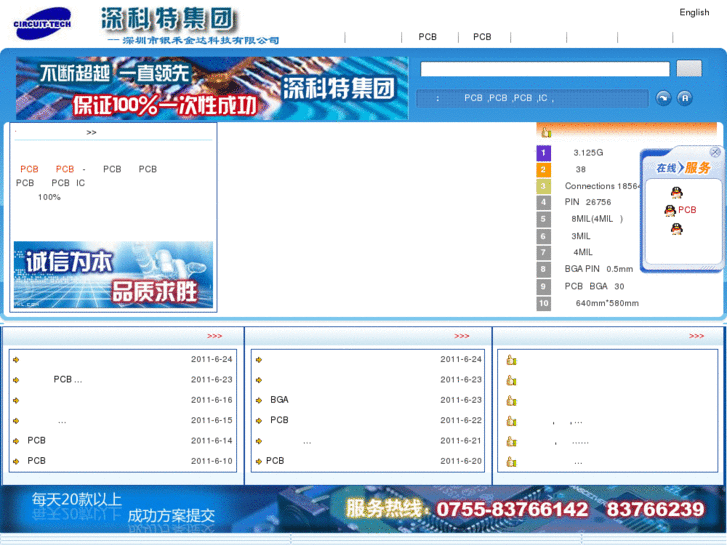Open the PCB article dated 2011-6-14
The image size is (727, 545).
point(36,441)
